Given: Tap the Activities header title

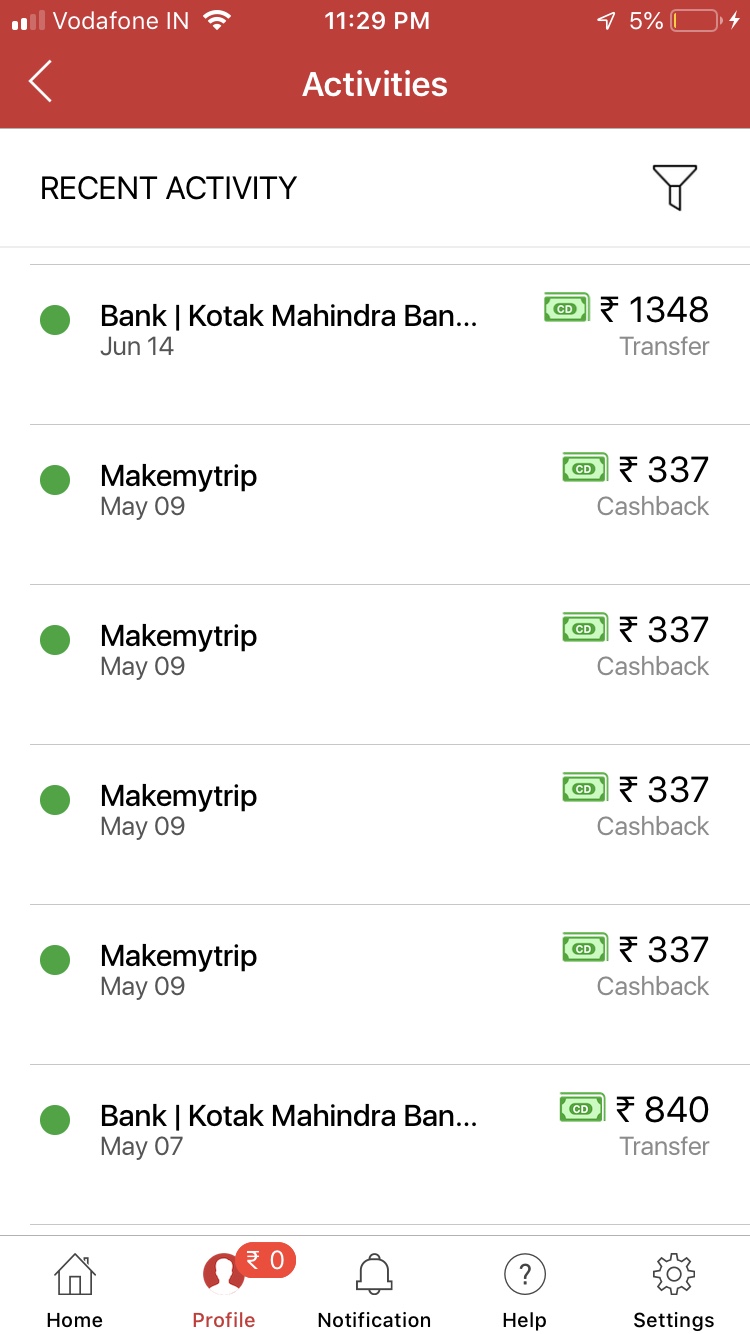Looking at the screenshot, I should [375, 84].
